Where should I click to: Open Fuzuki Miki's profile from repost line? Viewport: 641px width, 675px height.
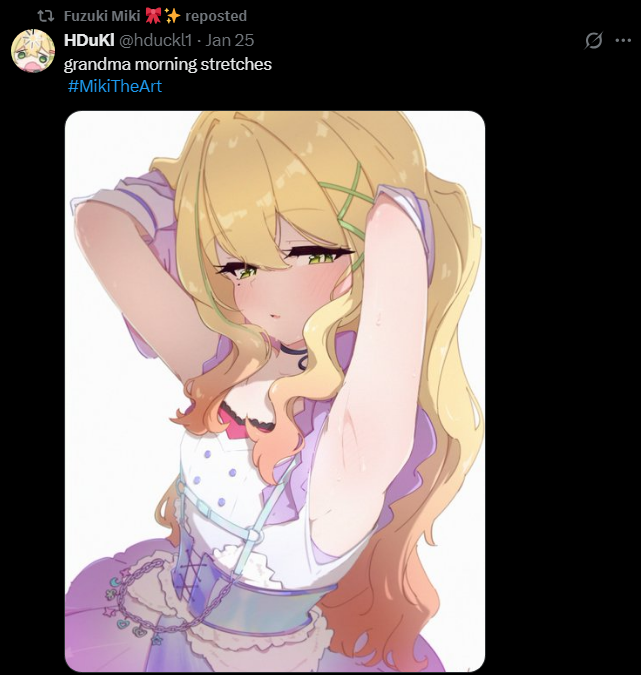pos(102,16)
